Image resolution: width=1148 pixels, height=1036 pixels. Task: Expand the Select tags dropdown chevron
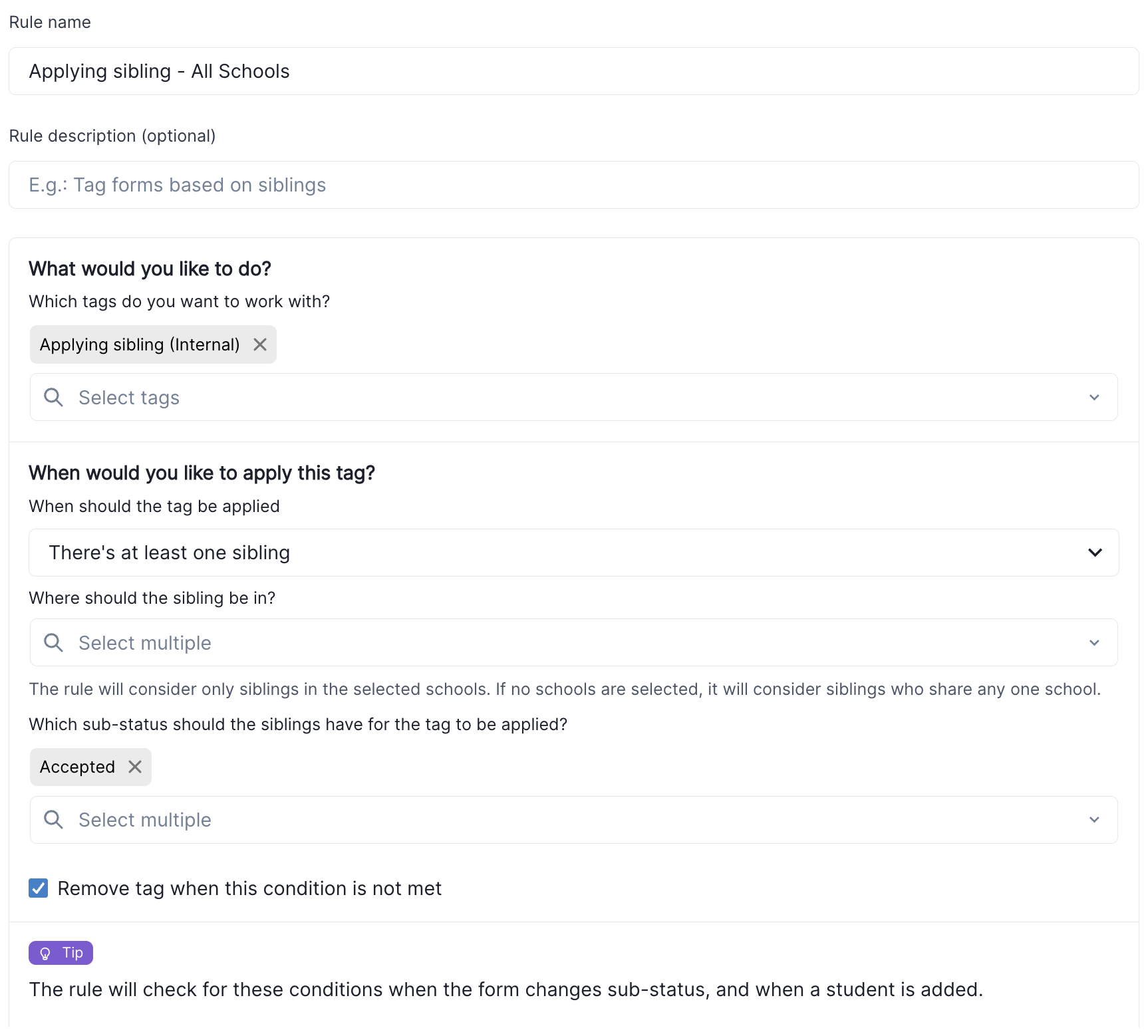click(1094, 397)
